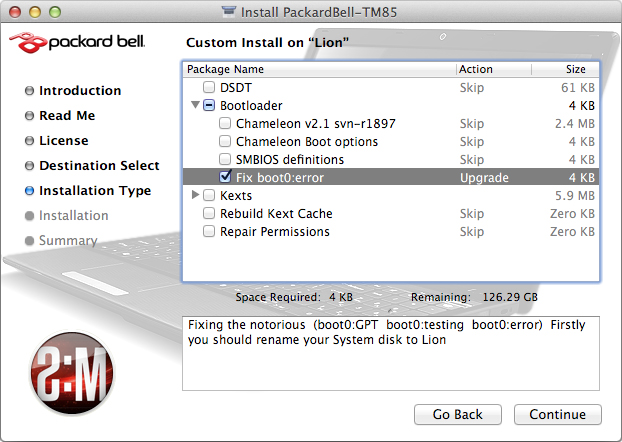The image size is (622, 442).
Task: Click the Skip action on Repair Permissions row
Action: coord(472,231)
